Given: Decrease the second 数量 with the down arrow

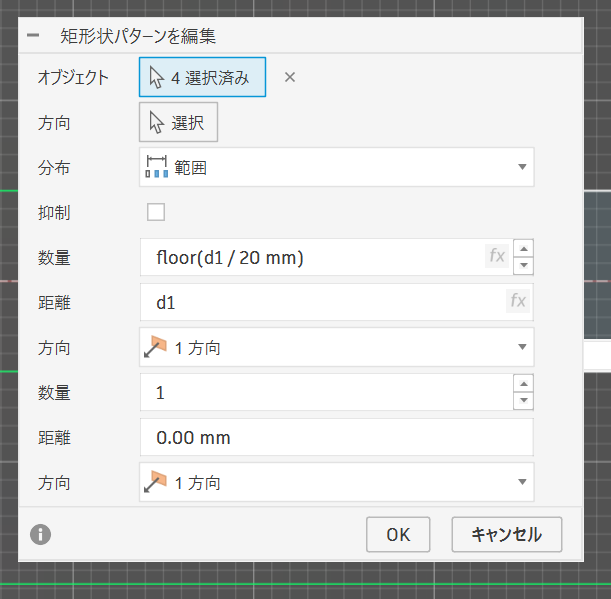Looking at the screenshot, I should (523, 400).
